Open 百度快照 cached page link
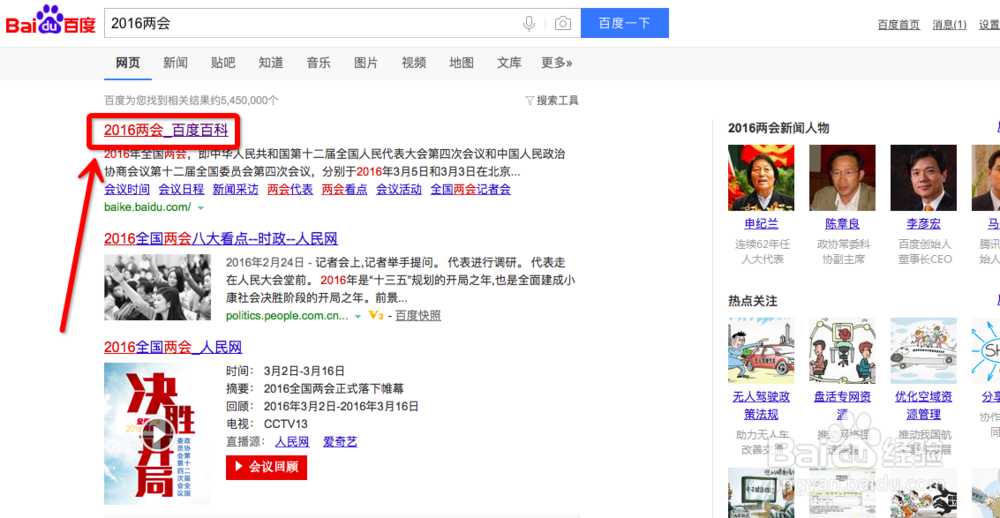The width and height of the screenshot is (1000, 518). tap(418, 316)
